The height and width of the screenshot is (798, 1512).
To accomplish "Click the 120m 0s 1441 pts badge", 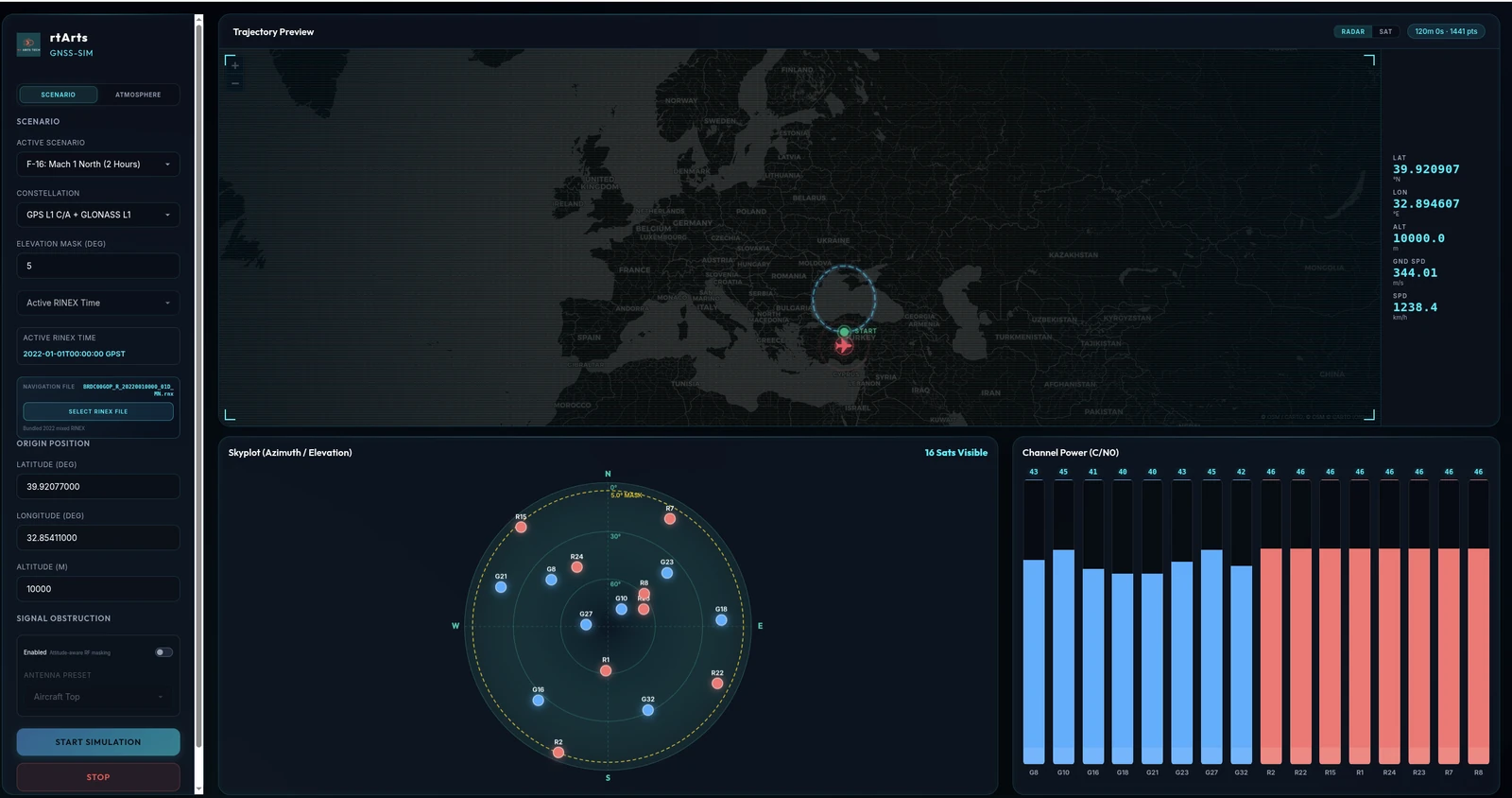I will pos(1446,31).
